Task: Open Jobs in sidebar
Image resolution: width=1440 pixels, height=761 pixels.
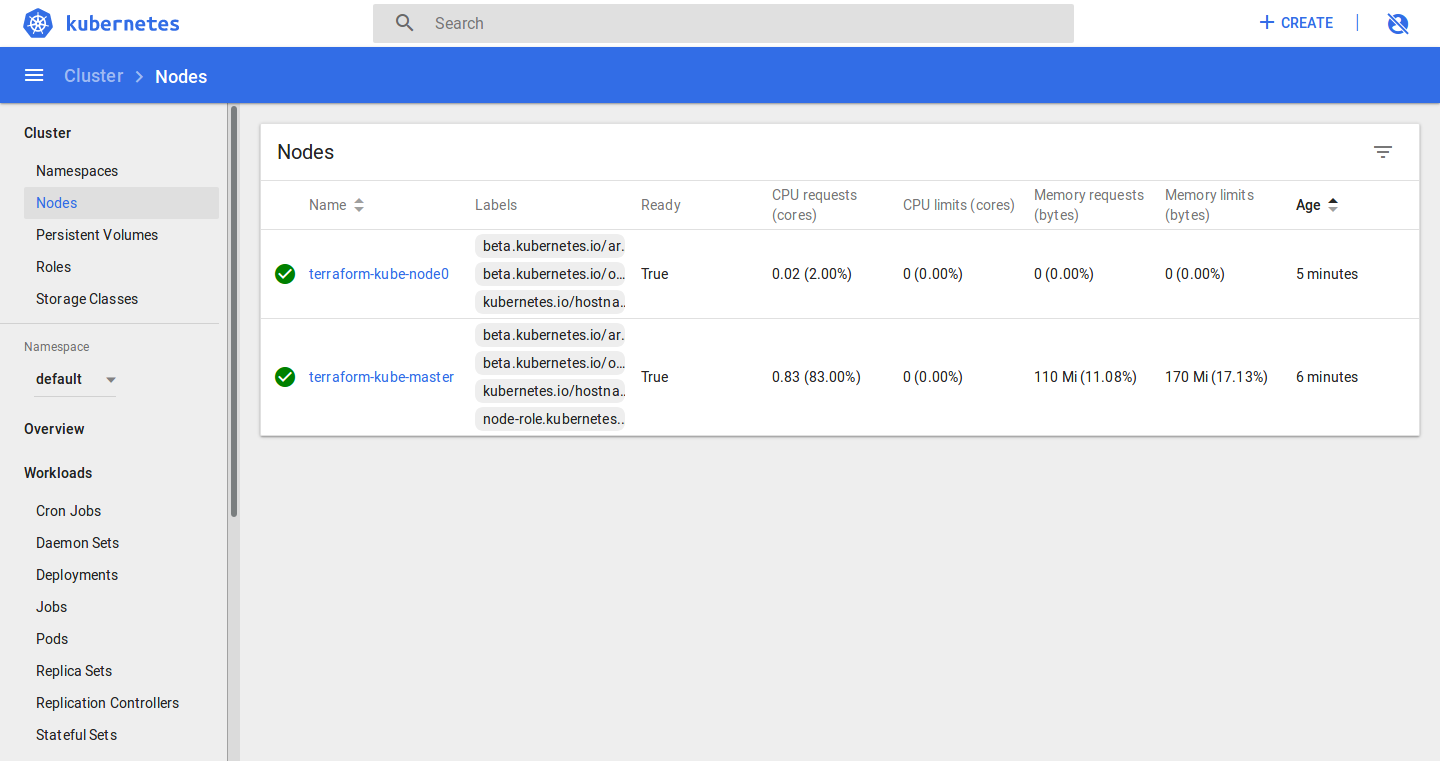Action: point(52,607)
